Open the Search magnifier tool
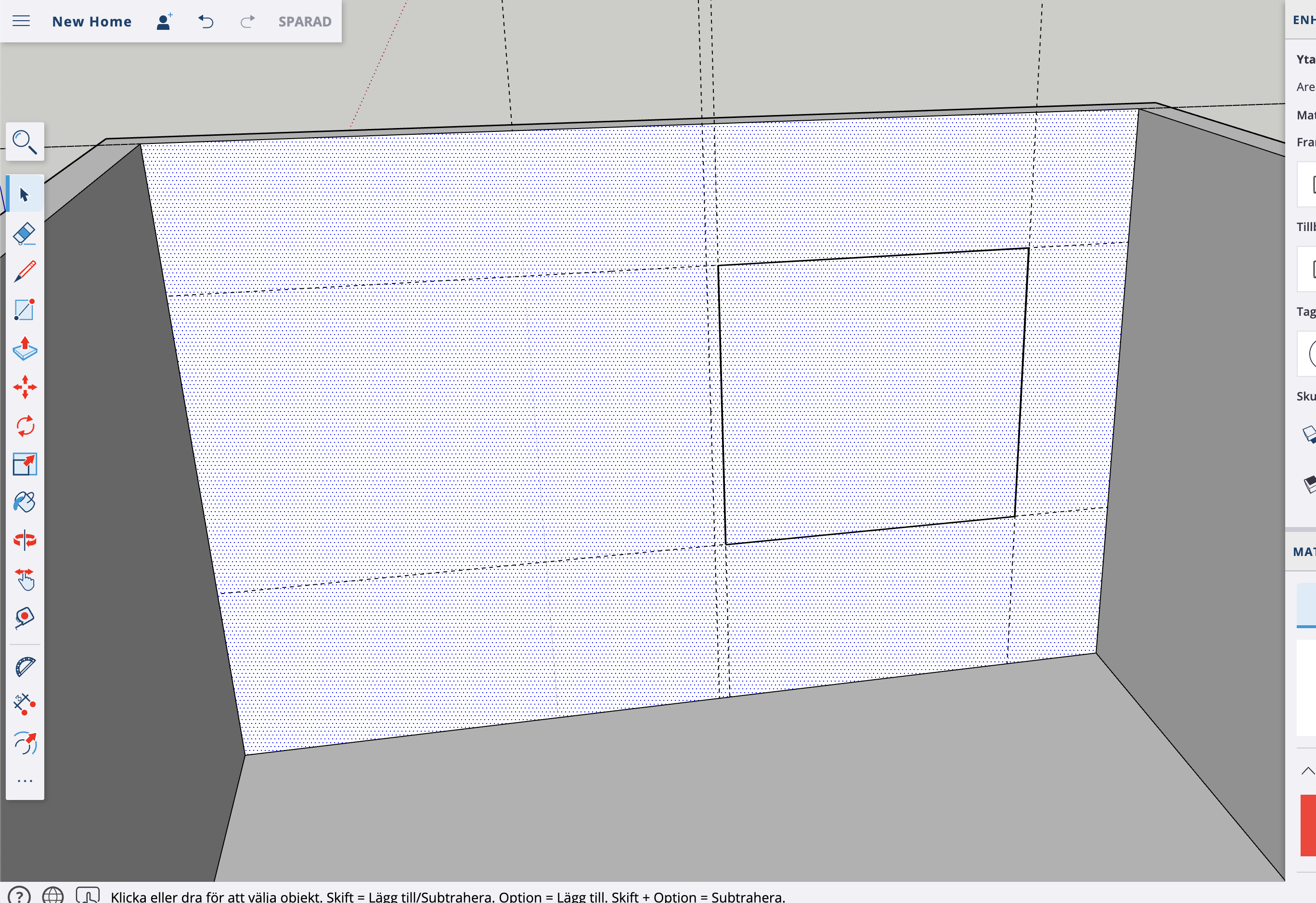1316x903 pixels. (x=25, y=142)
